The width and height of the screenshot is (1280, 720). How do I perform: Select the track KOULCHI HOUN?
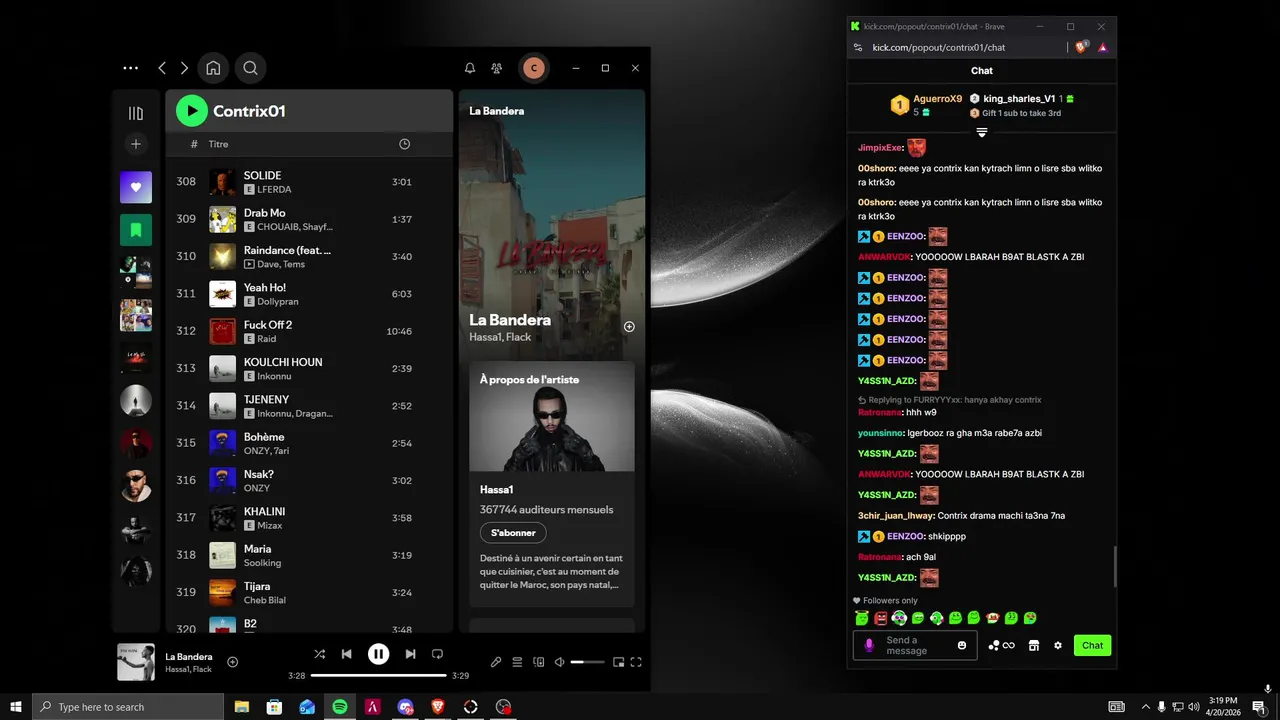click(309, 369)
